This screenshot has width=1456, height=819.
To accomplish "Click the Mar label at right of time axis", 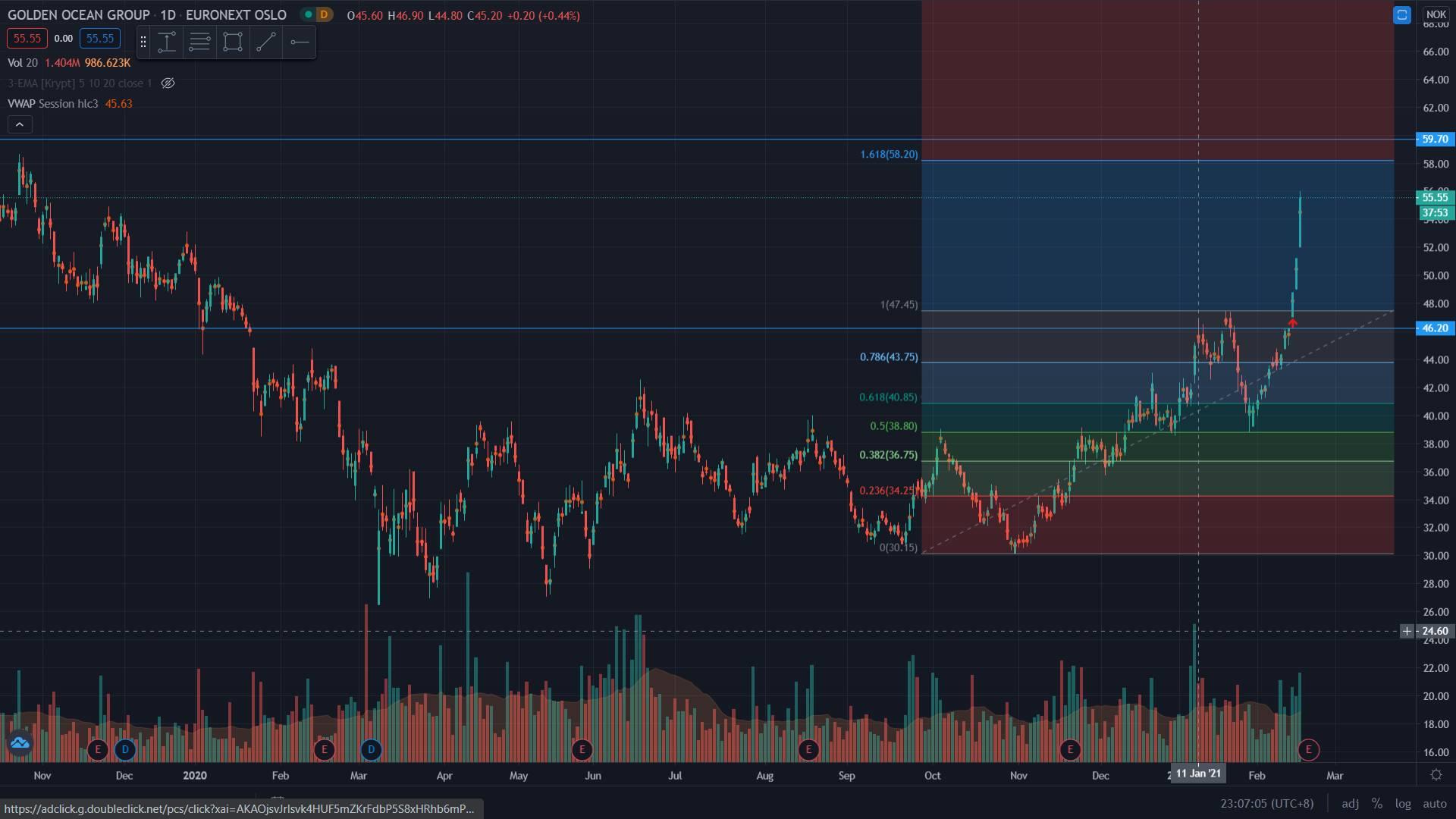I will tap(1334, 775).
